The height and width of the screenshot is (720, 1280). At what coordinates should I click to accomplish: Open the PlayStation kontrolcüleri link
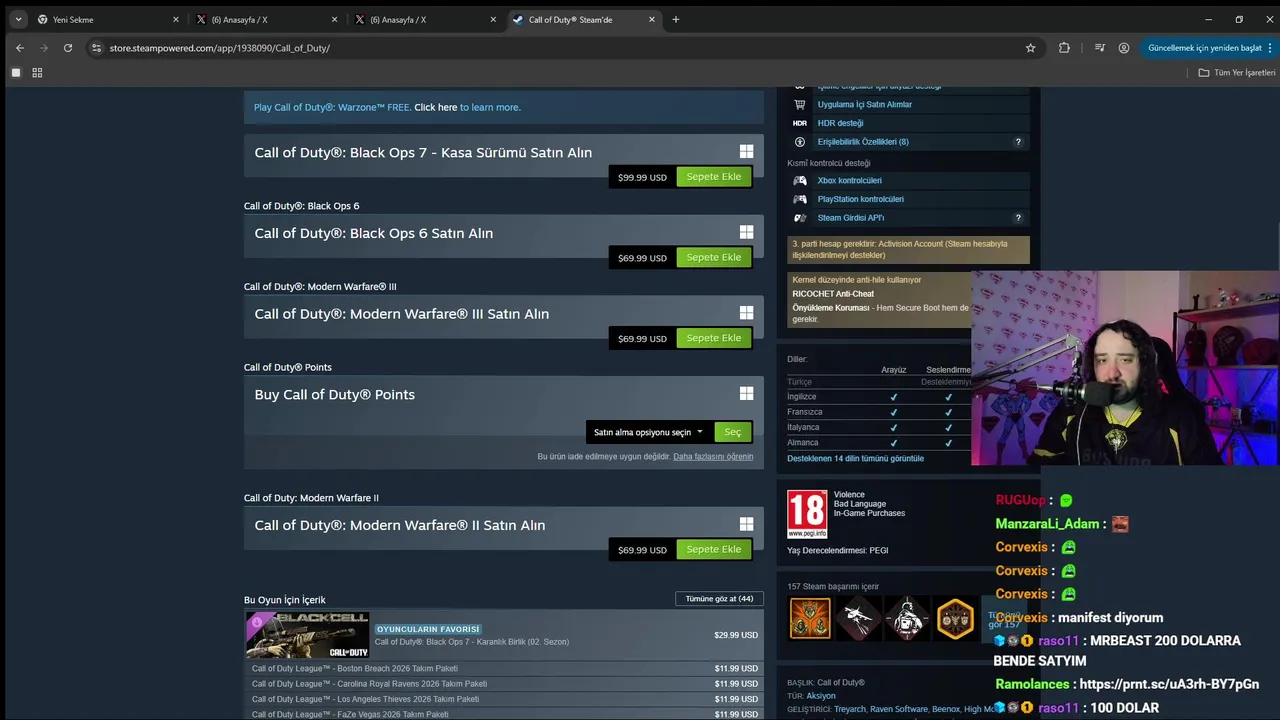pyautogui.click(x=860, y=199)
